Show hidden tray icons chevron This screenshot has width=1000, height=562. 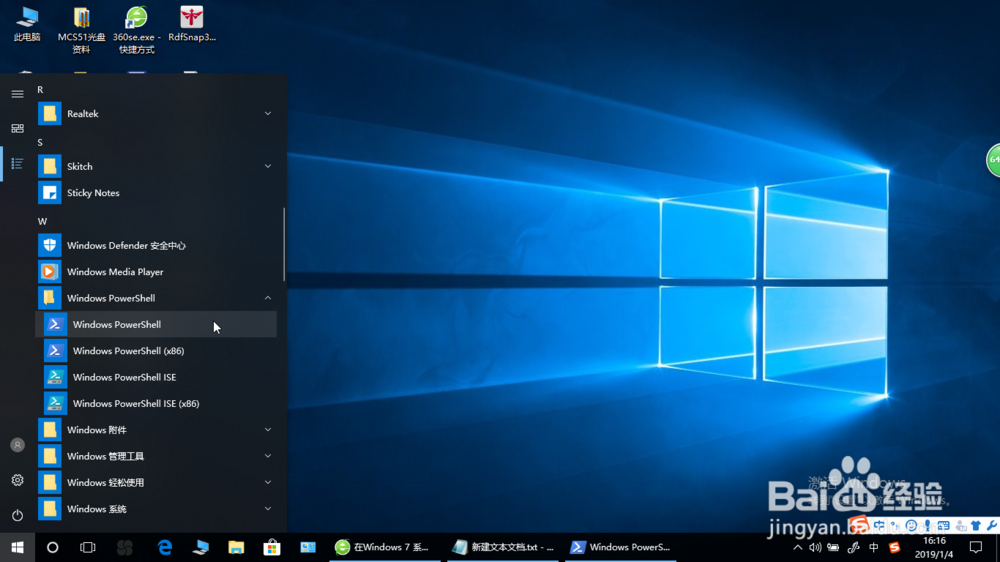coord(797,547)
